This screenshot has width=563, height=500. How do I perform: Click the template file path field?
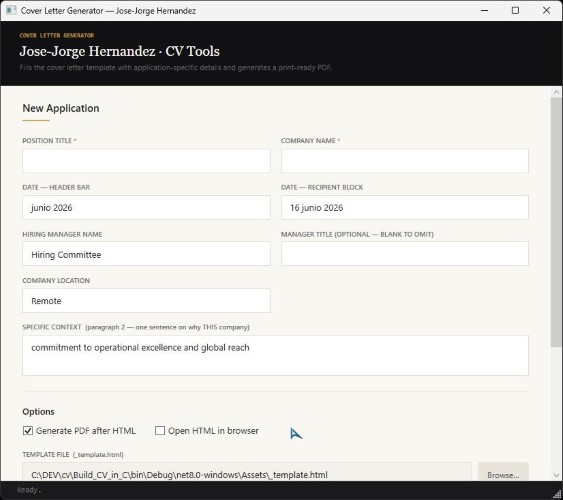click(x=247, y=473)
